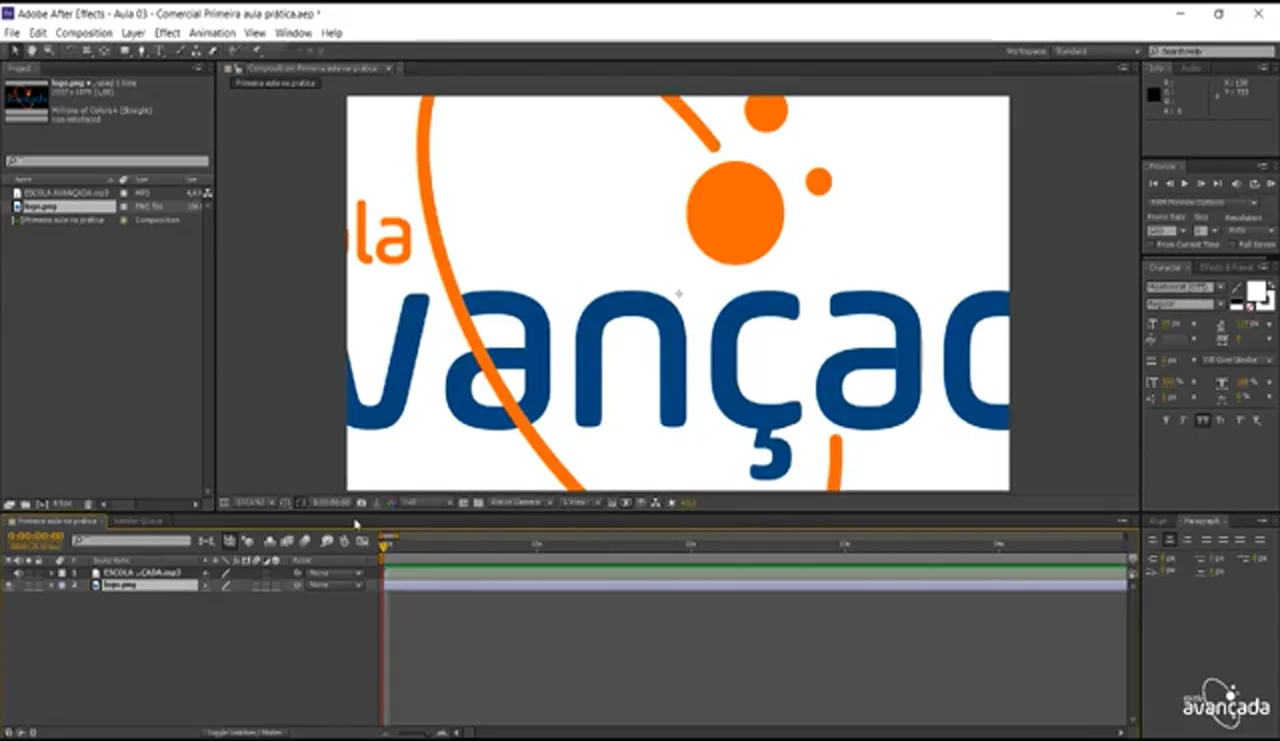Viewport: 1280px width, 741px height.
Task: Click the trash icon in Project panel
Action: (88, 504)
